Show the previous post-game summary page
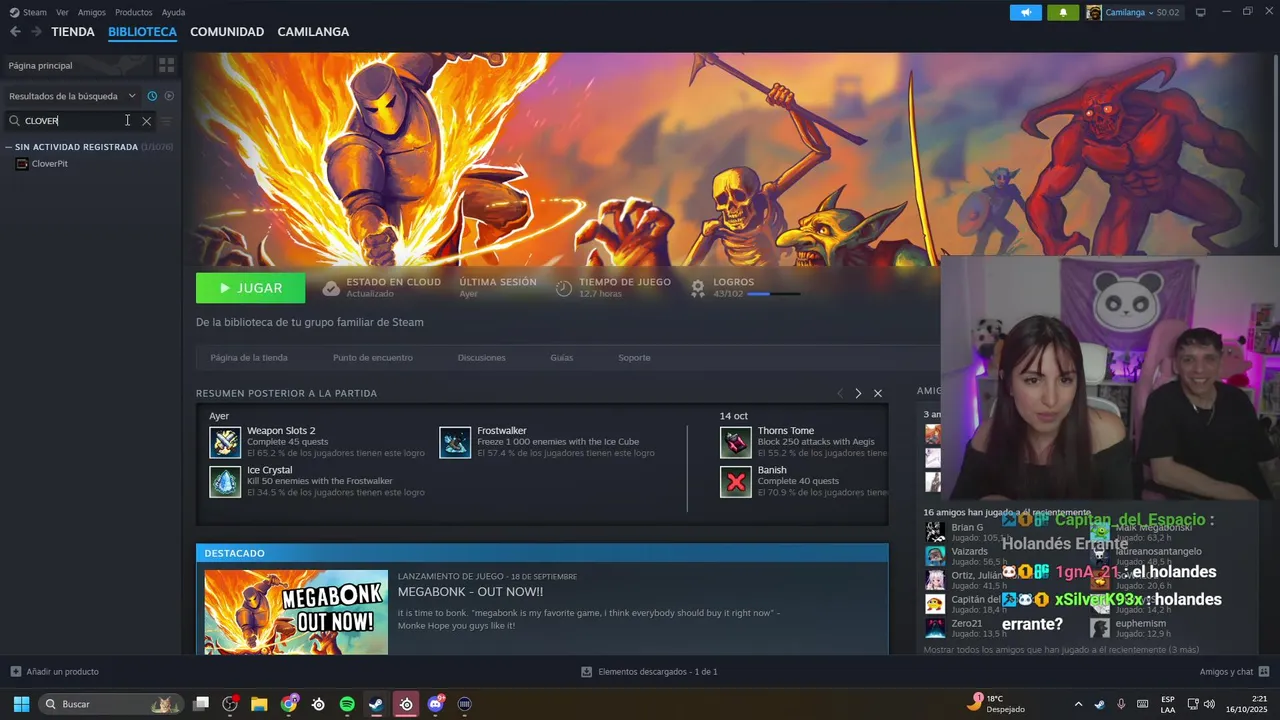 click(840, 393)
